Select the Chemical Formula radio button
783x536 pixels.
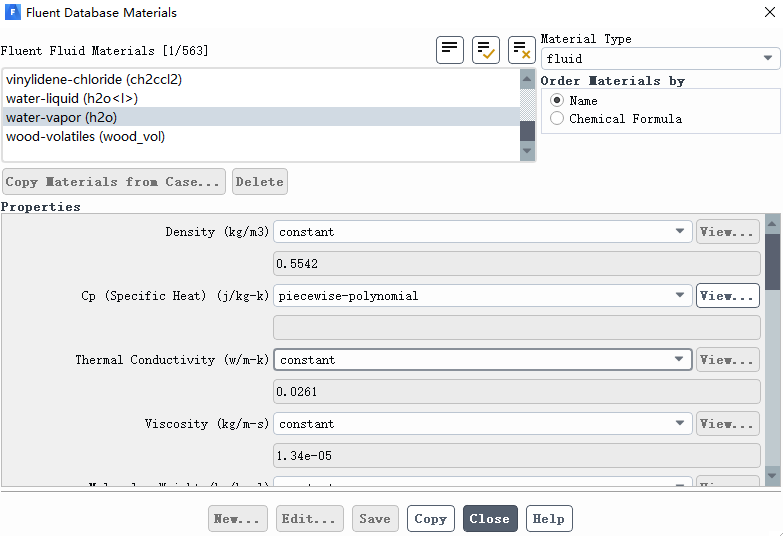coord(557,118)
